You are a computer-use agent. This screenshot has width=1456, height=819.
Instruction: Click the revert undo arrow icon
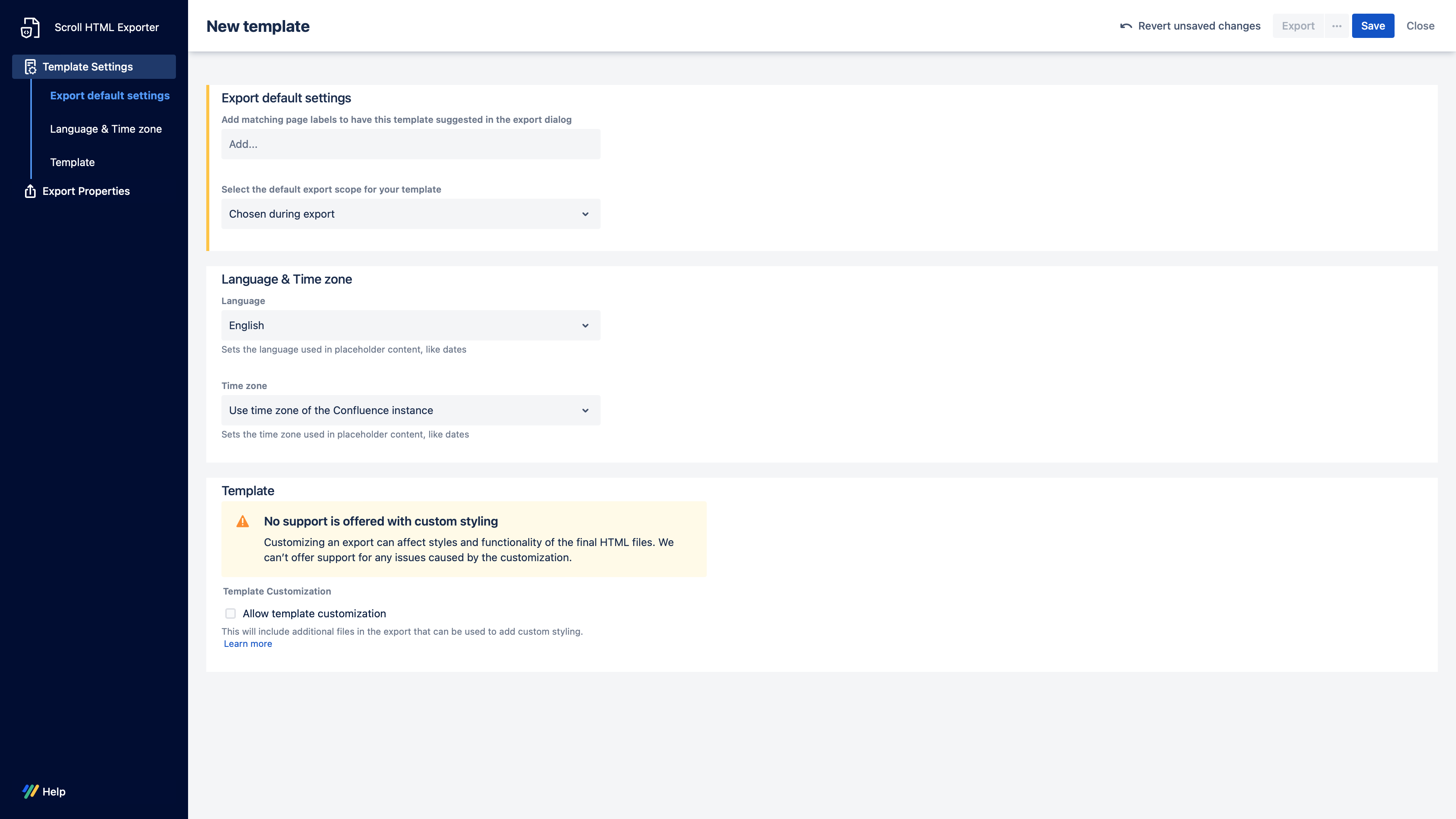[1125, 26]
